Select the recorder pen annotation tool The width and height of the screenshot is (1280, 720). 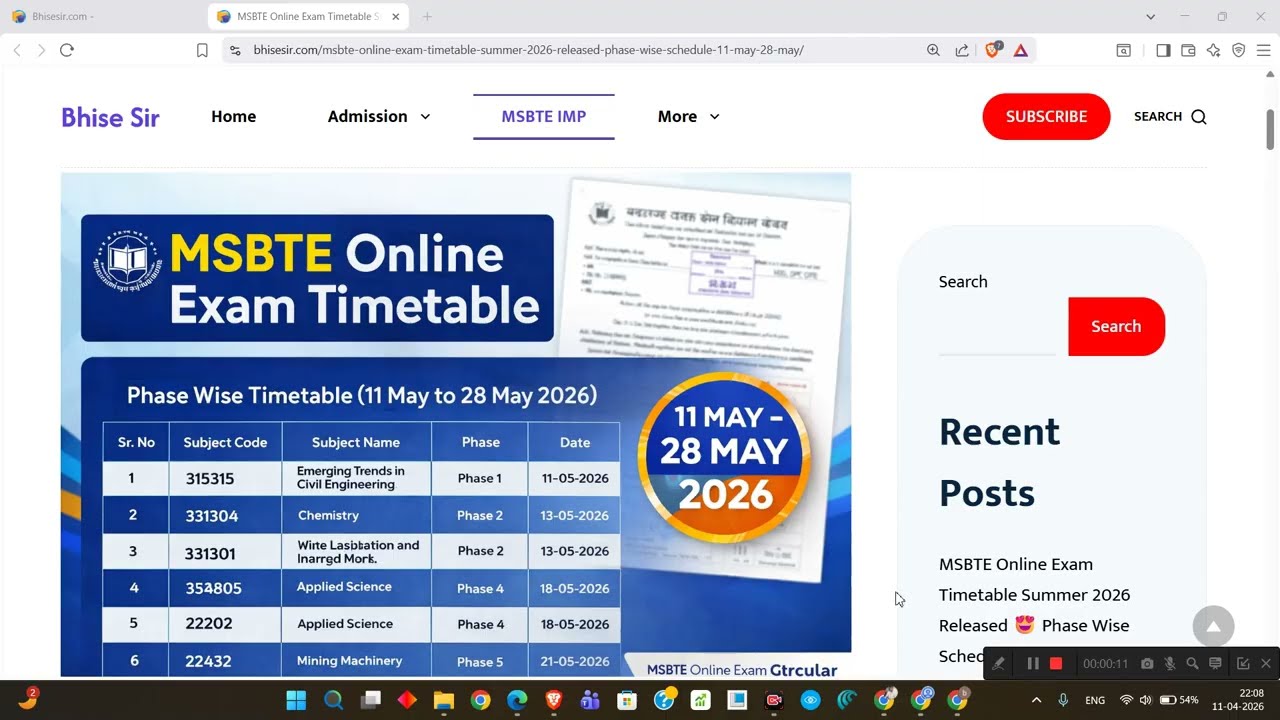pyautogui.click(x=999, y=663)
